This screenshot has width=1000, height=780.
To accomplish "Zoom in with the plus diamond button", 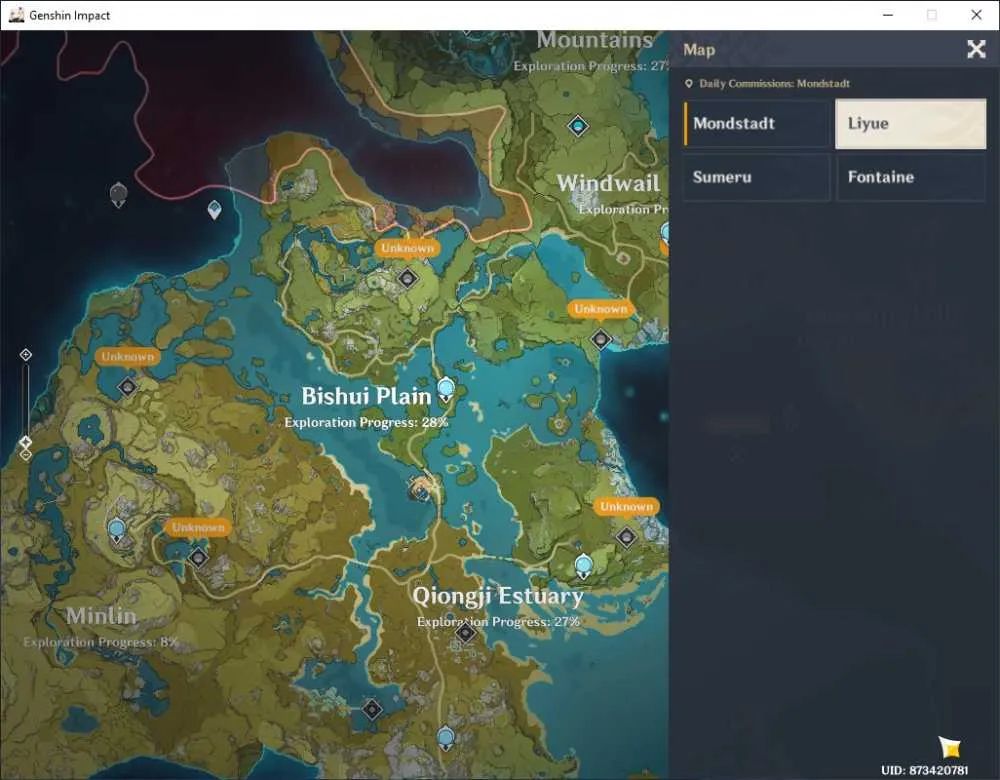I will pyautogui.click(x=26, y=355).
